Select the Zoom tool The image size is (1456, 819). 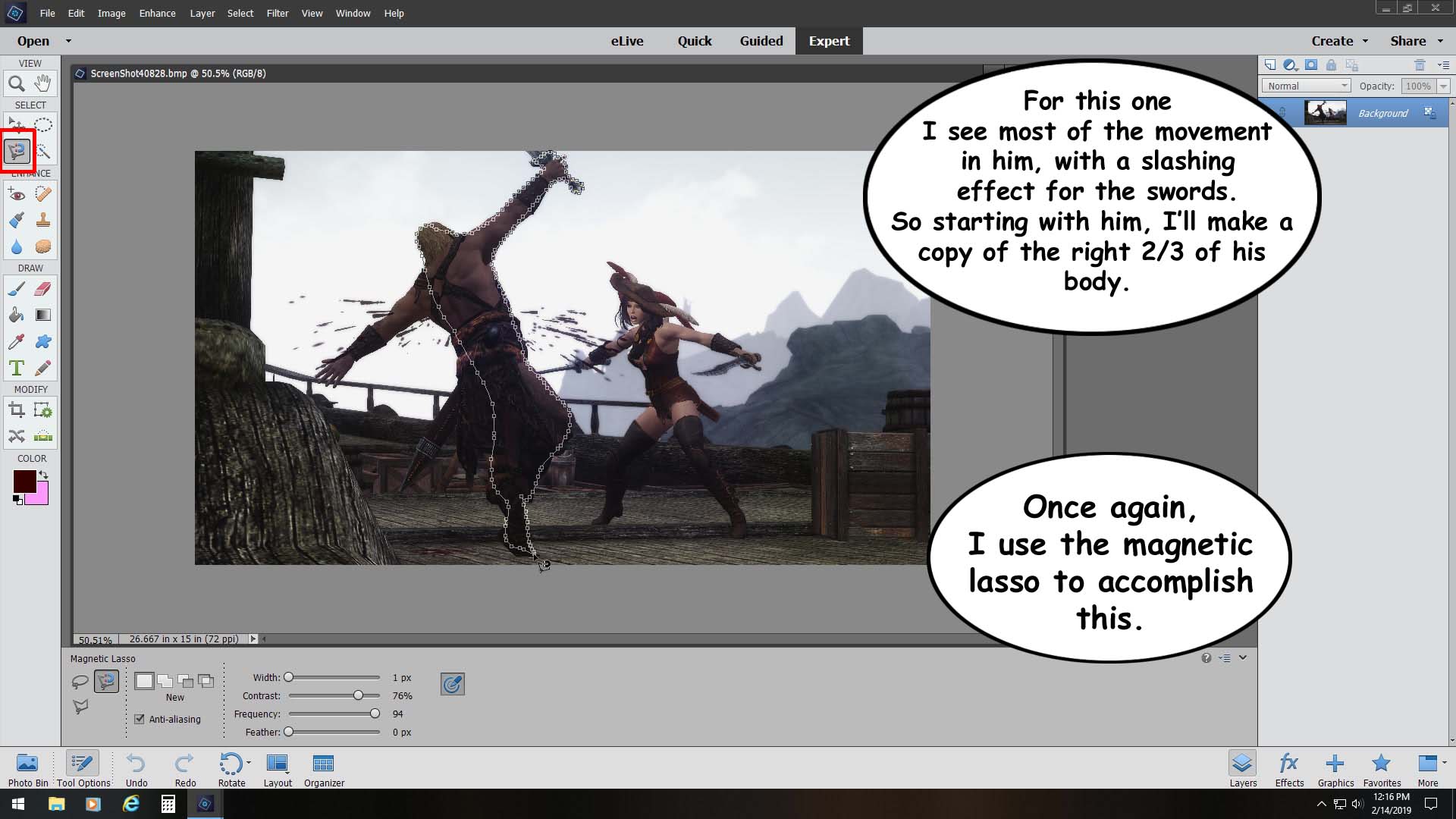[16, 83]
